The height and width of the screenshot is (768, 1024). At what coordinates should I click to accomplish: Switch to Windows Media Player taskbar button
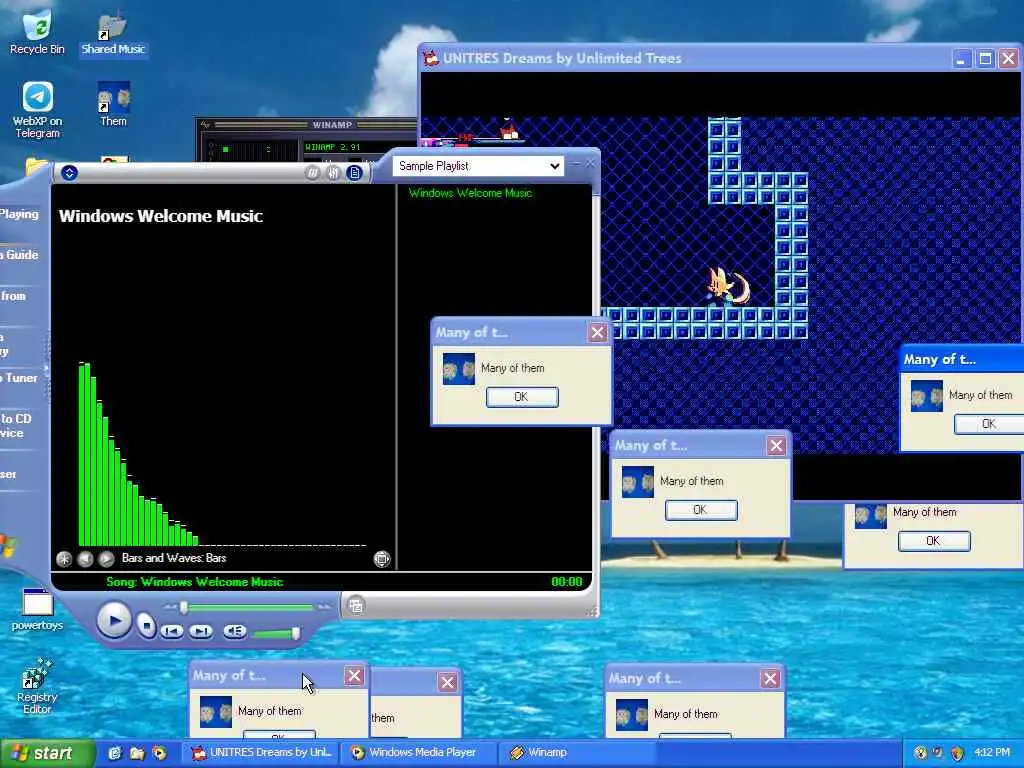tap(420, 753)
